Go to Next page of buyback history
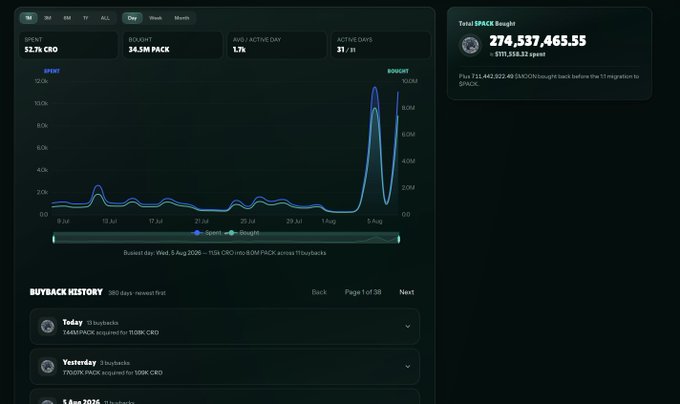The width and height of the screenshot is (680, 404). coord(406,292)
